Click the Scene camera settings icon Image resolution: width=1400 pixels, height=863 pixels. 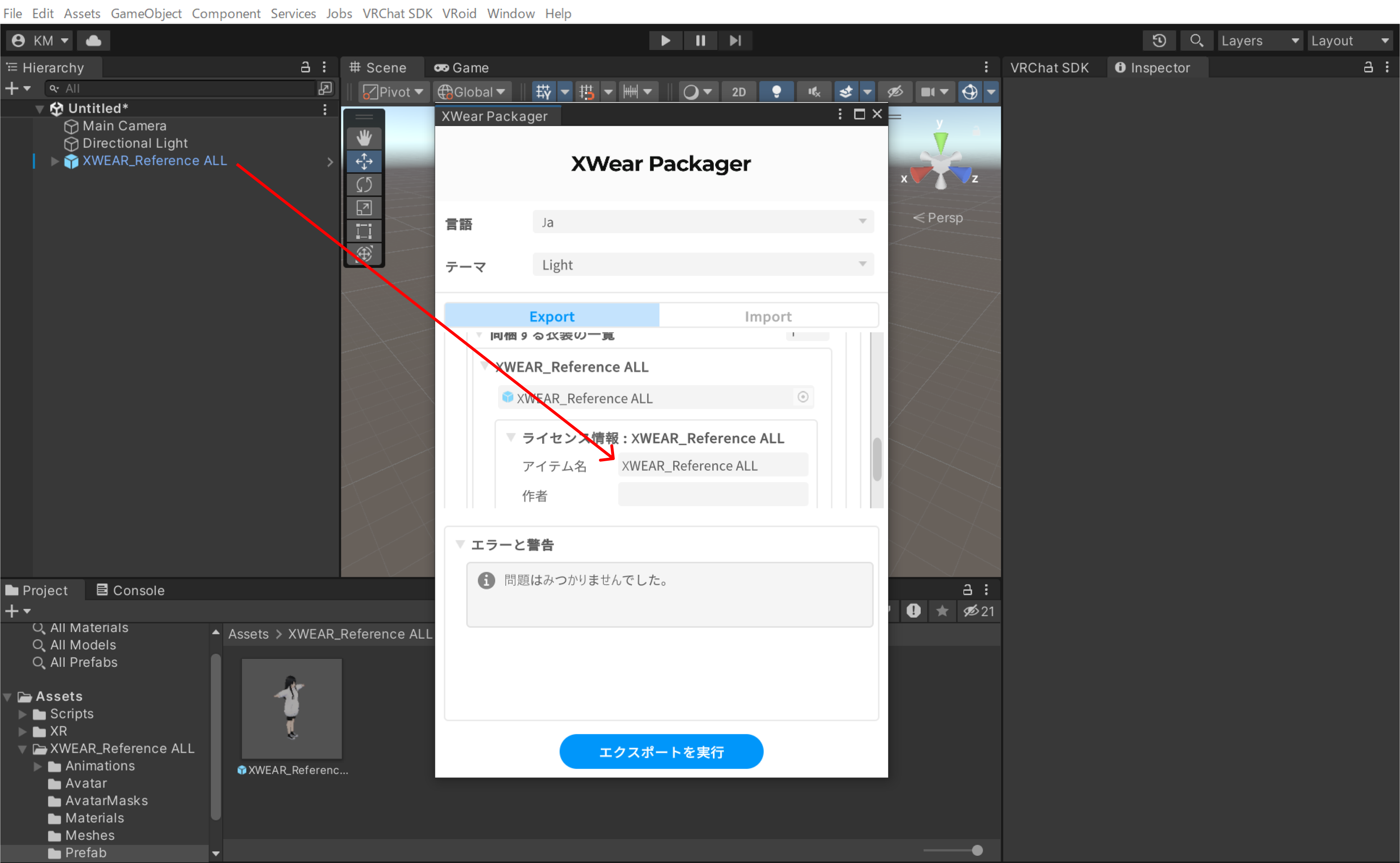[x=928, y=92]
